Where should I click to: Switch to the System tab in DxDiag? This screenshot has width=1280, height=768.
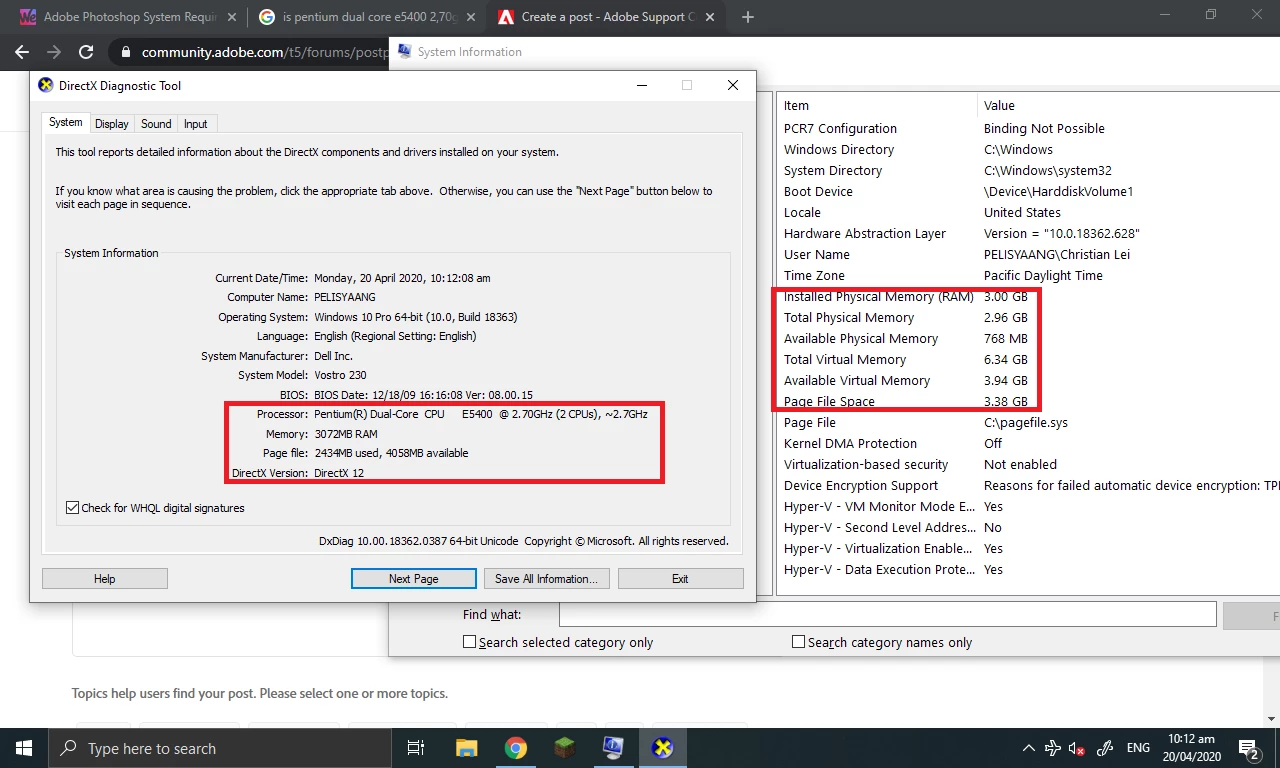(x=66, y=122)
